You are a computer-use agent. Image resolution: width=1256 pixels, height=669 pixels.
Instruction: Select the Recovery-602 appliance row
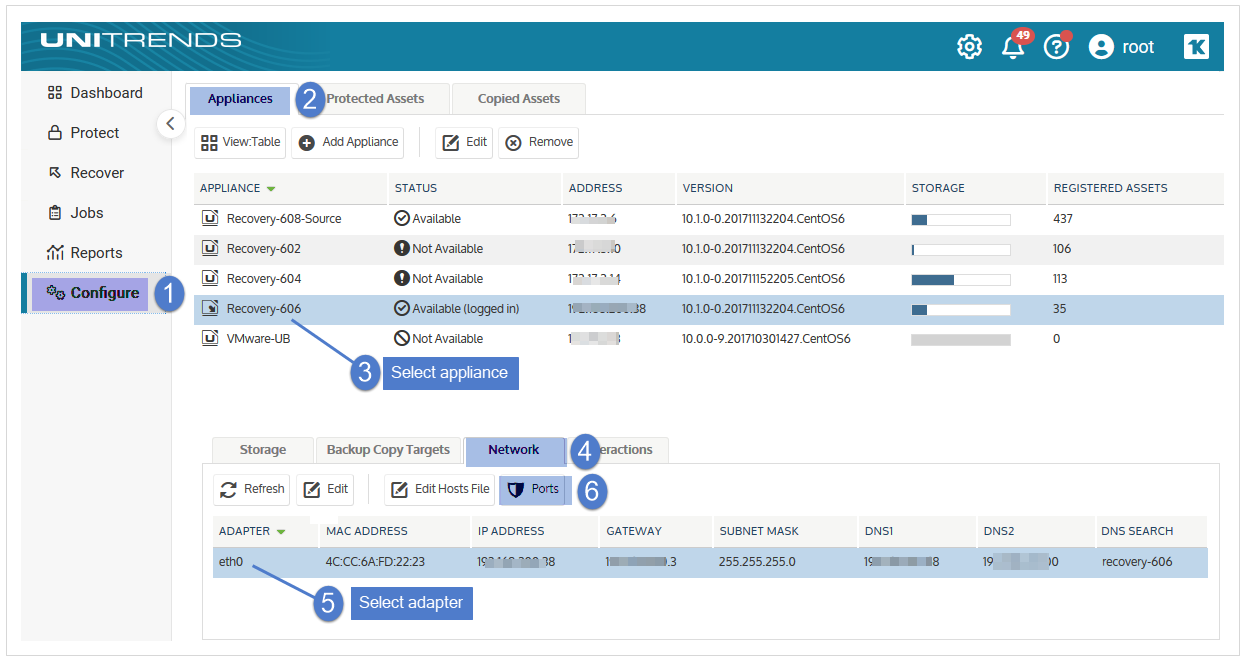709,249
